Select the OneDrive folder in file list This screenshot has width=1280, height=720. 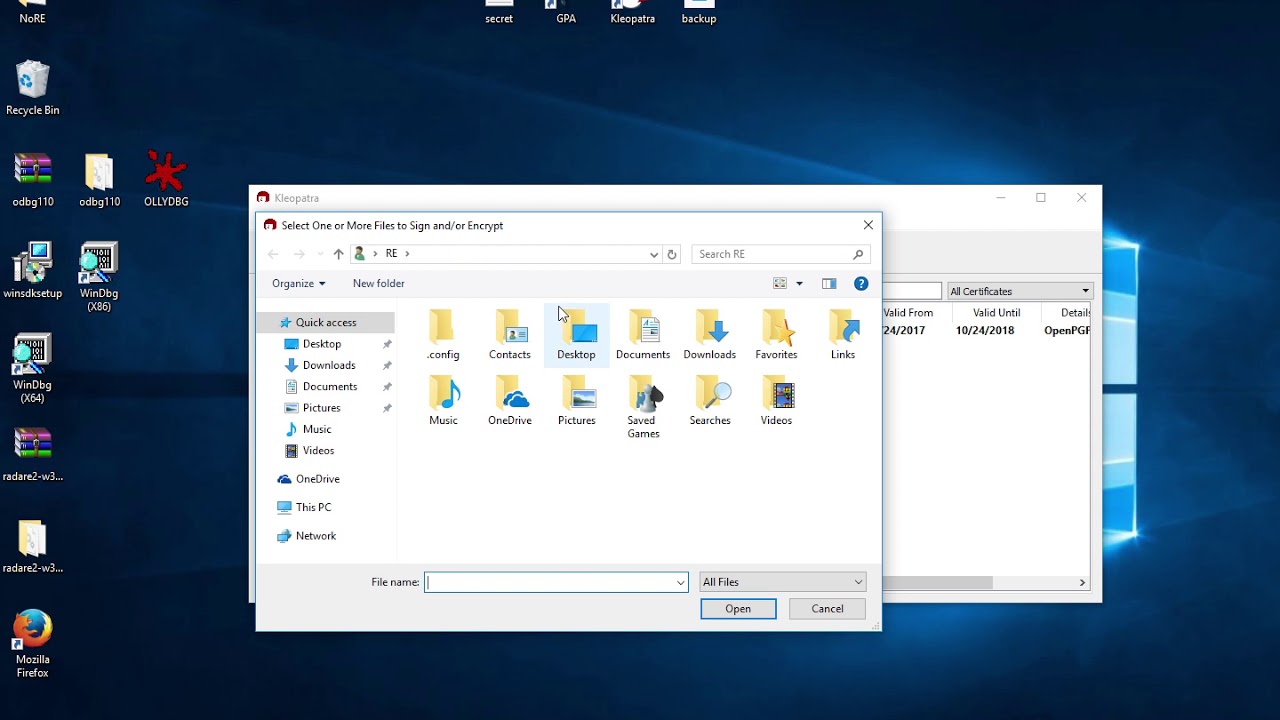point(510,401)
